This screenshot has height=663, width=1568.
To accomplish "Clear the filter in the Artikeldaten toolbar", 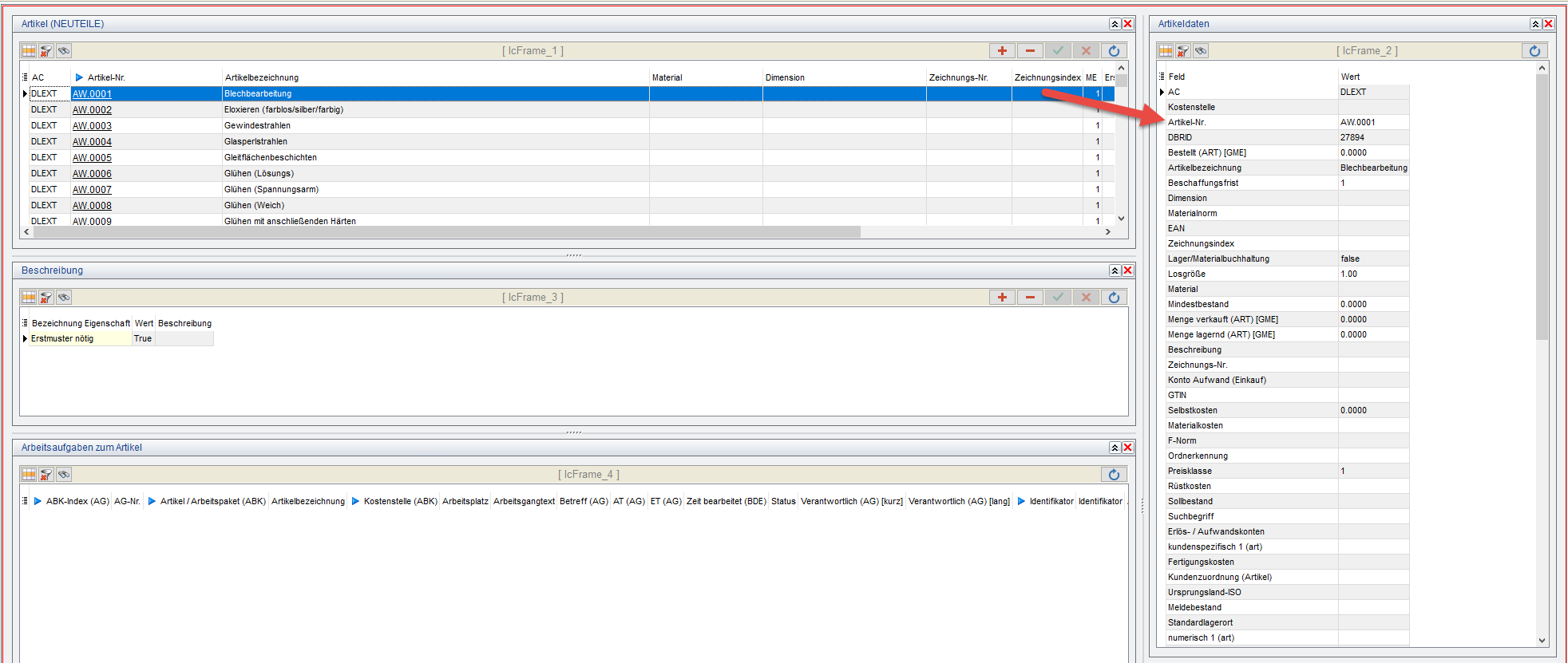I will (1183, 51).
